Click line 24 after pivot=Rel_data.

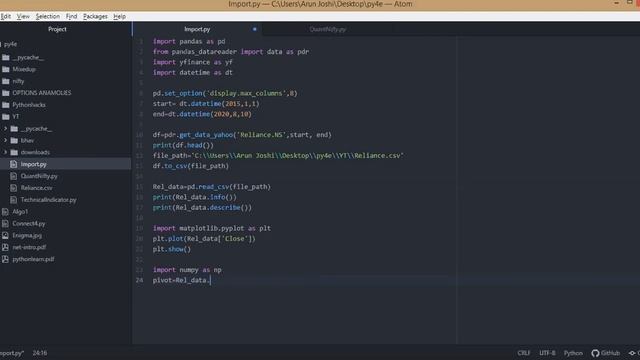[x=210, y=280]
